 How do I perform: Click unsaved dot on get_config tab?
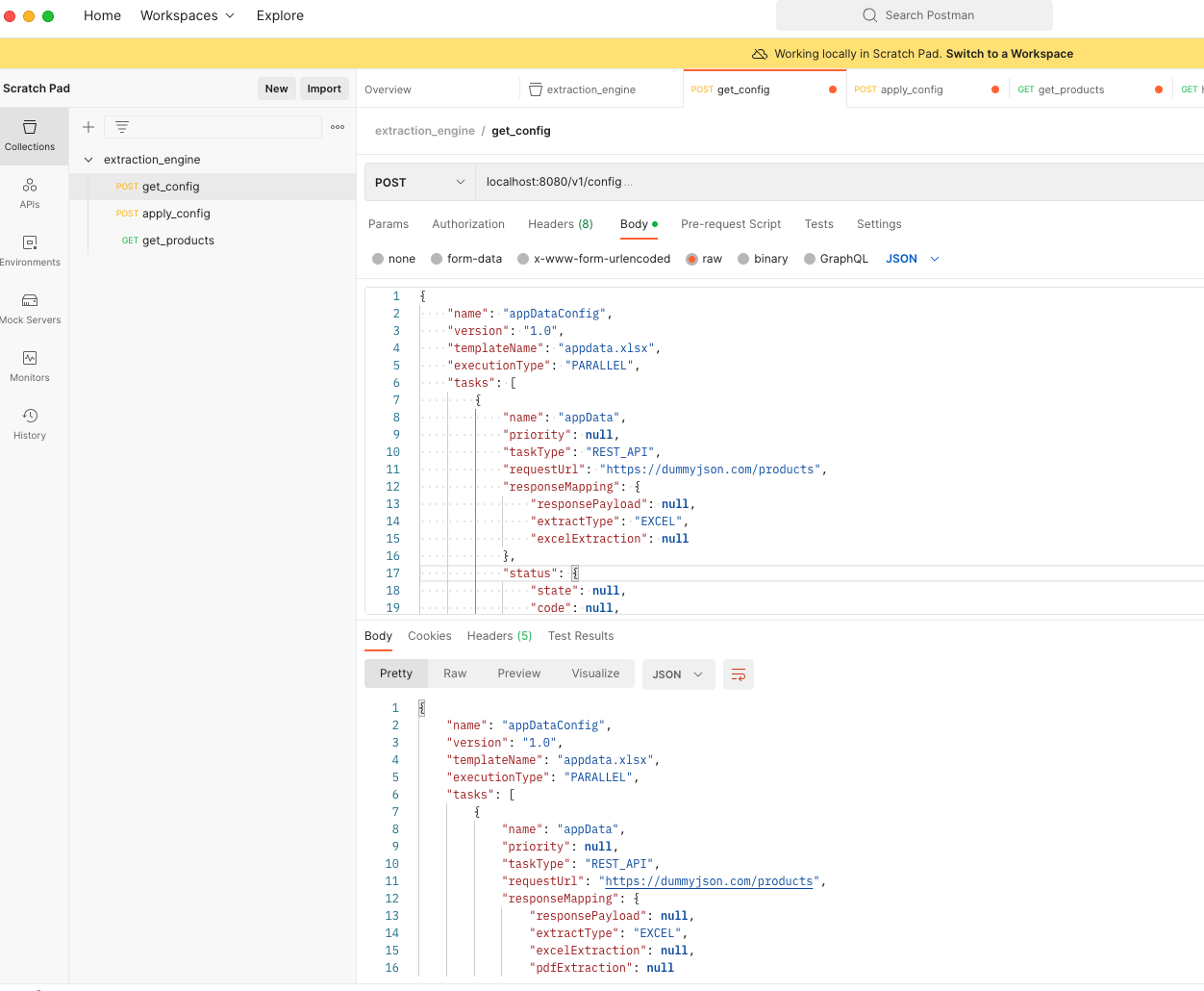(833, 89)
